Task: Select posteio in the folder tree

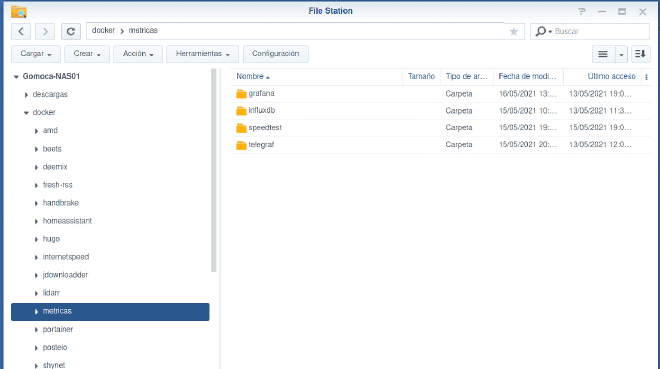Action: pos(55,348)
